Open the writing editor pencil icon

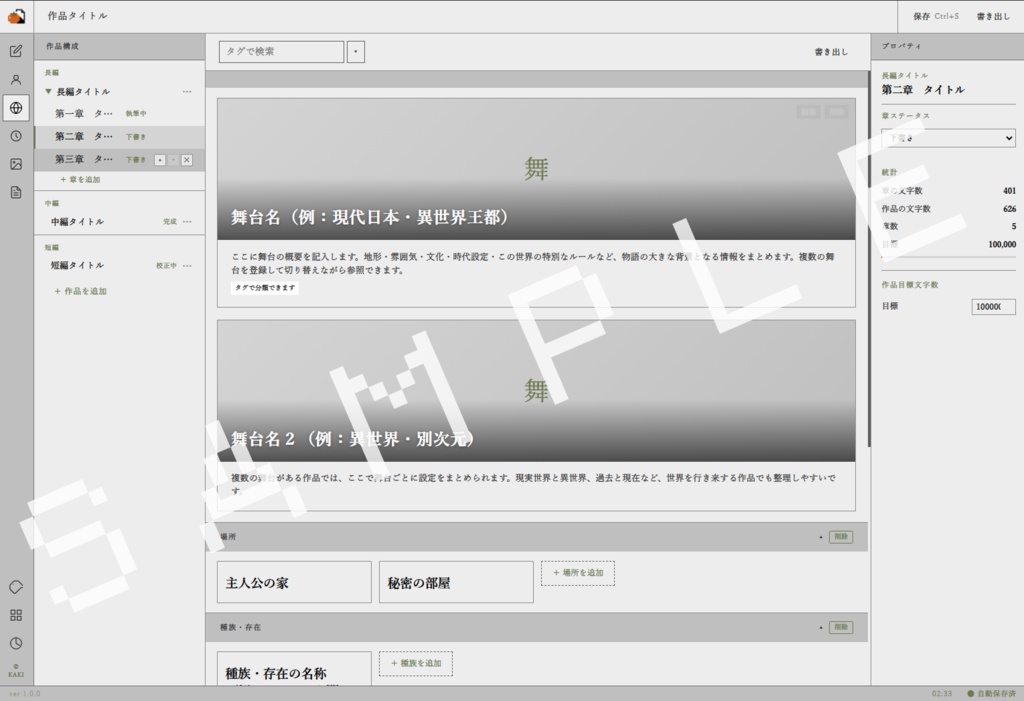click(16, 51)
